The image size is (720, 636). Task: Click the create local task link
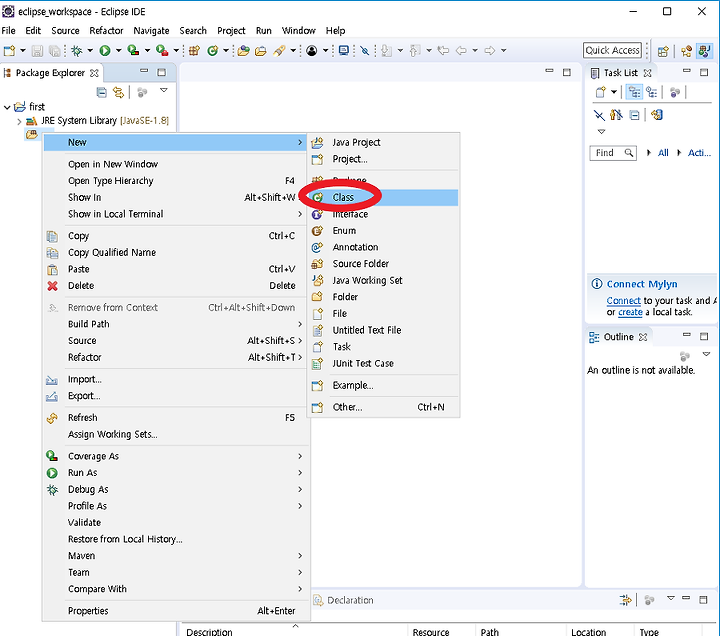tap(630, 312)
